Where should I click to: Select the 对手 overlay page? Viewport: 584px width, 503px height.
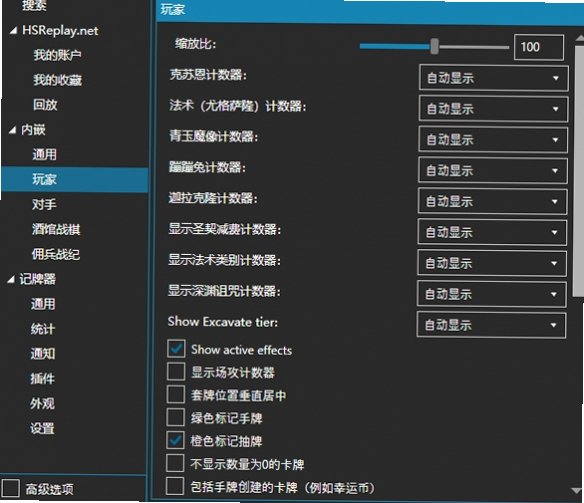pyautogui.click(x=44, y=204)
